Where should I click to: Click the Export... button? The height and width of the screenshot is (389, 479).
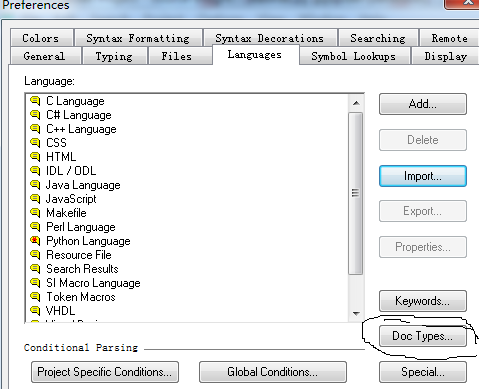pos(423,211)
